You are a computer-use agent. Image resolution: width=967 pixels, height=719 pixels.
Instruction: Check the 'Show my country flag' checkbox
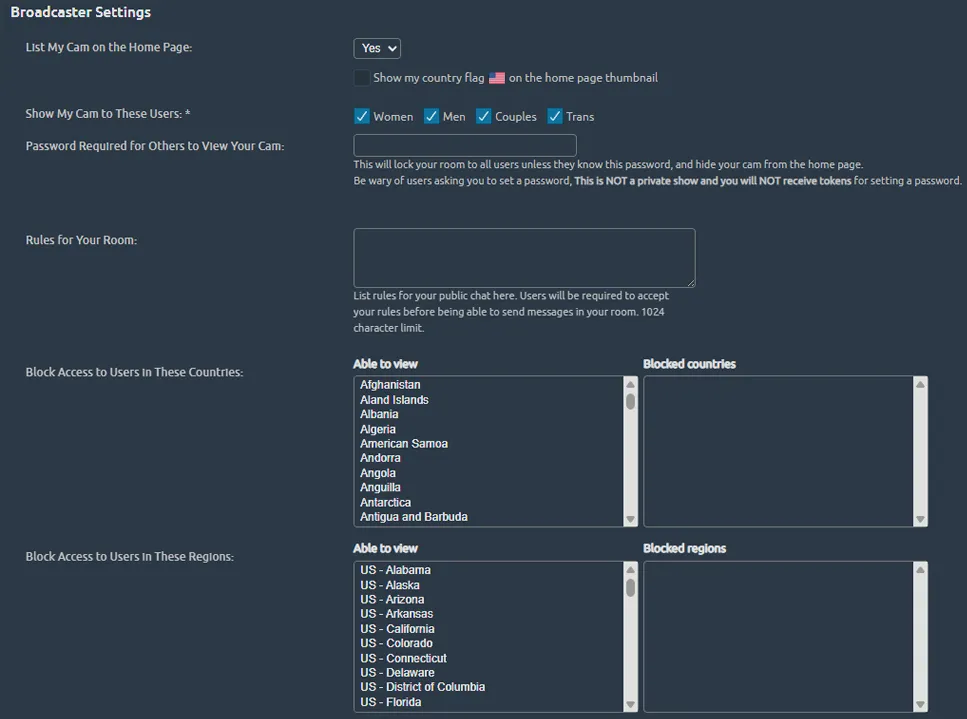(361, 77)
